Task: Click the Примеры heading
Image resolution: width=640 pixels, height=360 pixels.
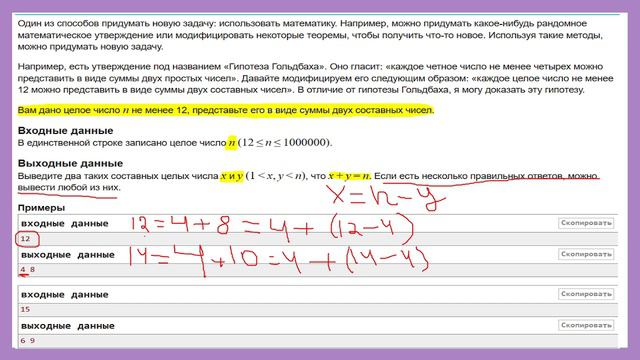Action: tap(41, 208)
